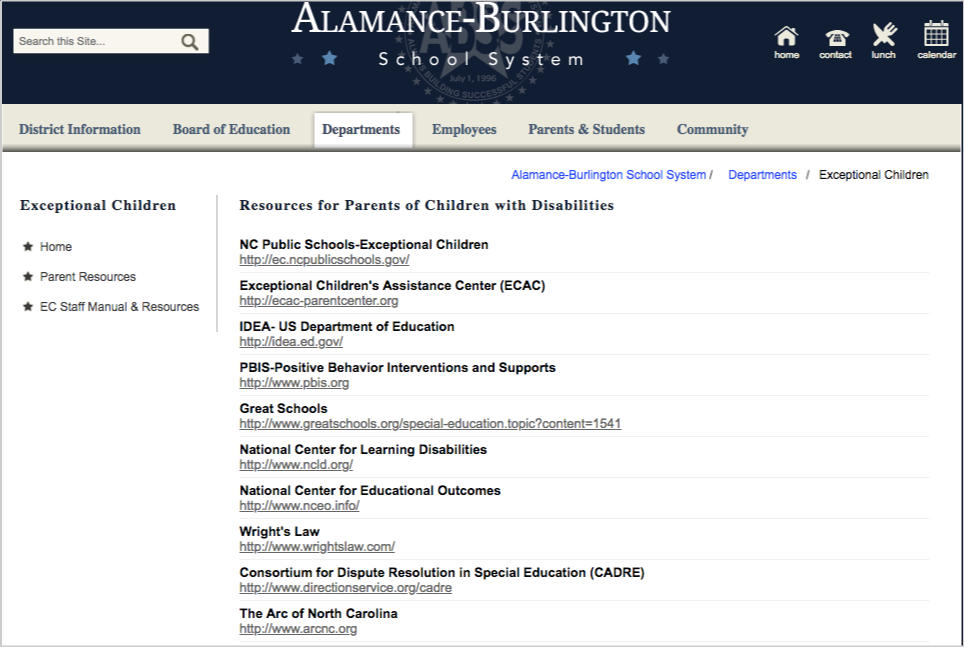
Task: Click 'IDEA- US Department of Education' text
Action: coord(347,327)
